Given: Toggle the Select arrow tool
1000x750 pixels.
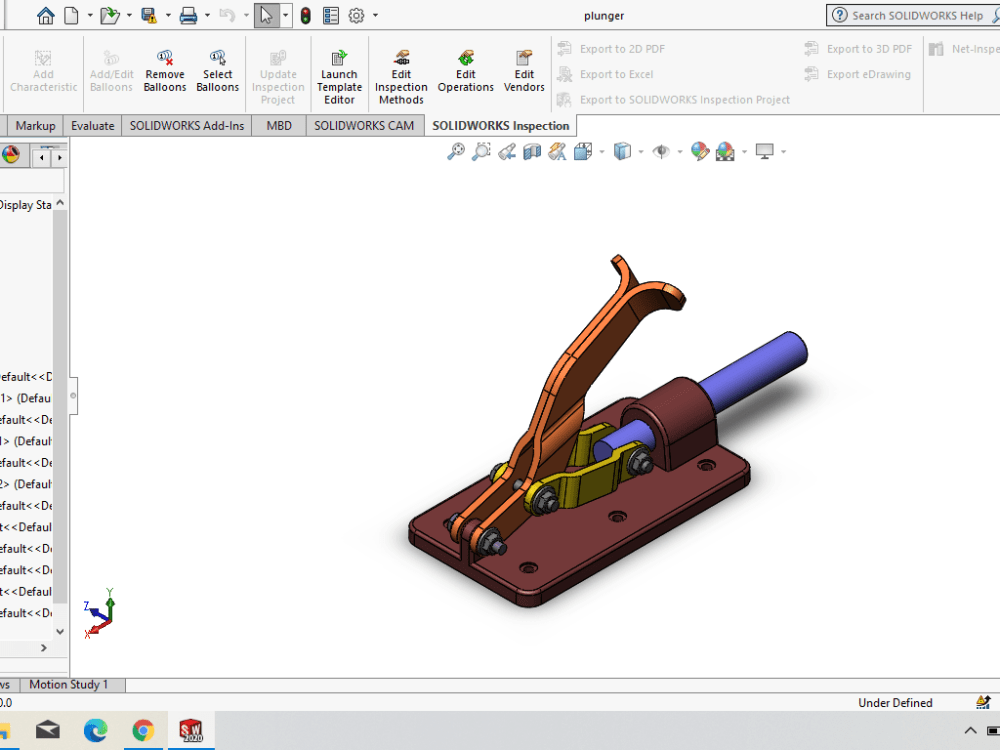Looking at the screenshot, I should 266,15.
